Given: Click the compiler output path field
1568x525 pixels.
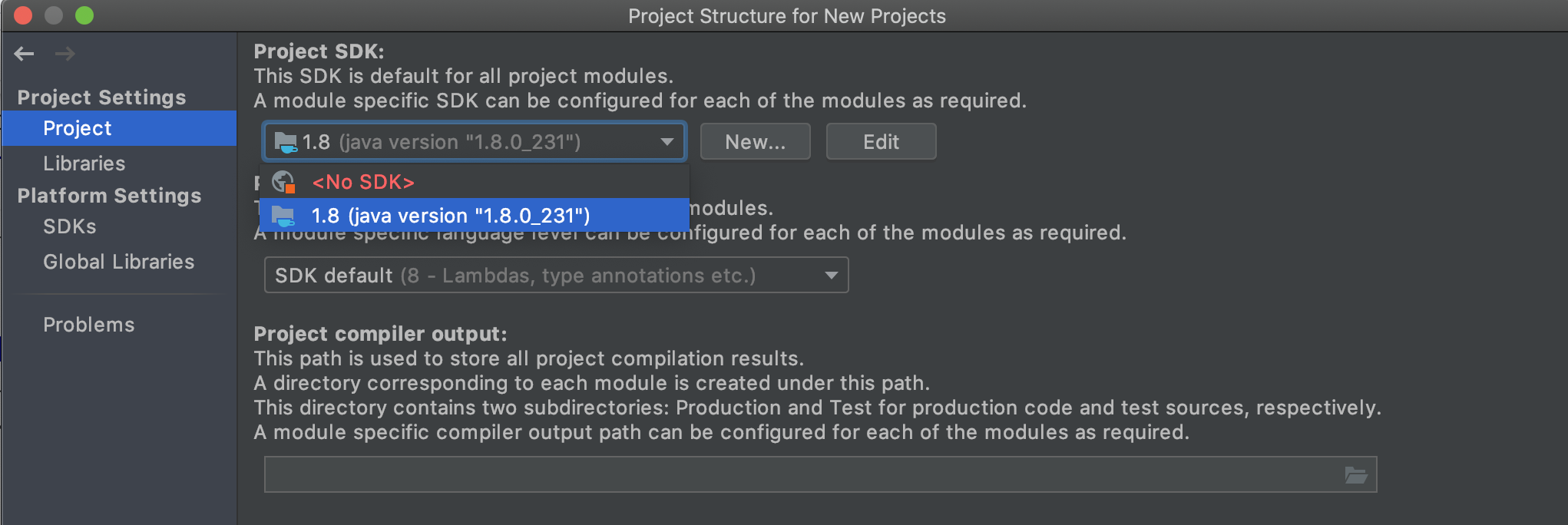Looking at the screenshot, I should click(x=799, y=475).
